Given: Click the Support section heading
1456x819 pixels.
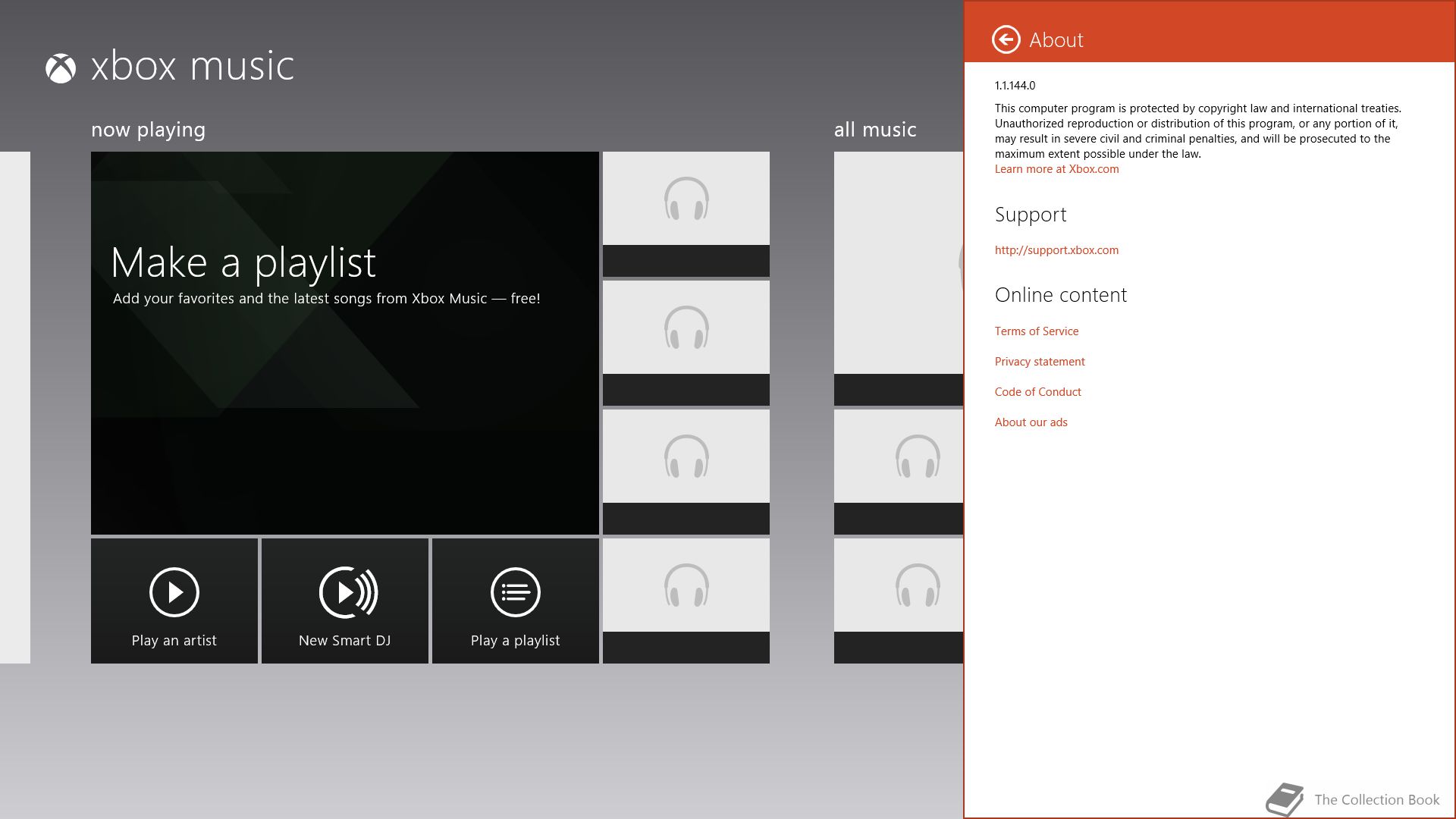Looking at the screenshot, I should coord(1030,215).
